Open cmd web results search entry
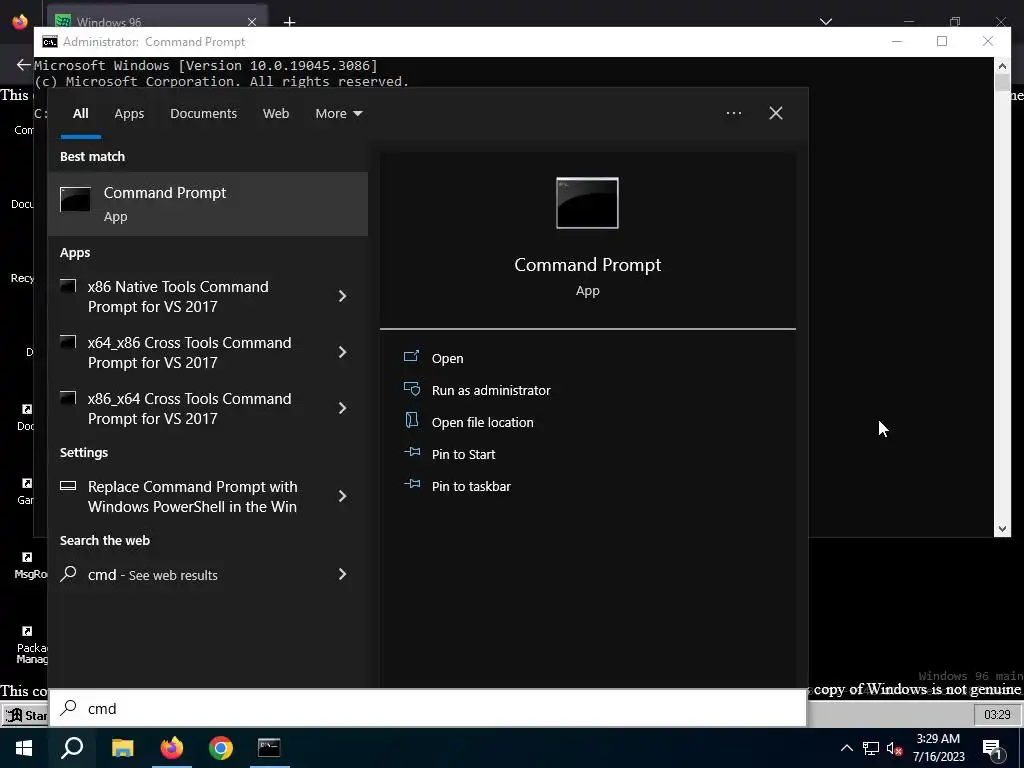The height and width of the screenshot is (768, 1024). click(x=189, y=575)
